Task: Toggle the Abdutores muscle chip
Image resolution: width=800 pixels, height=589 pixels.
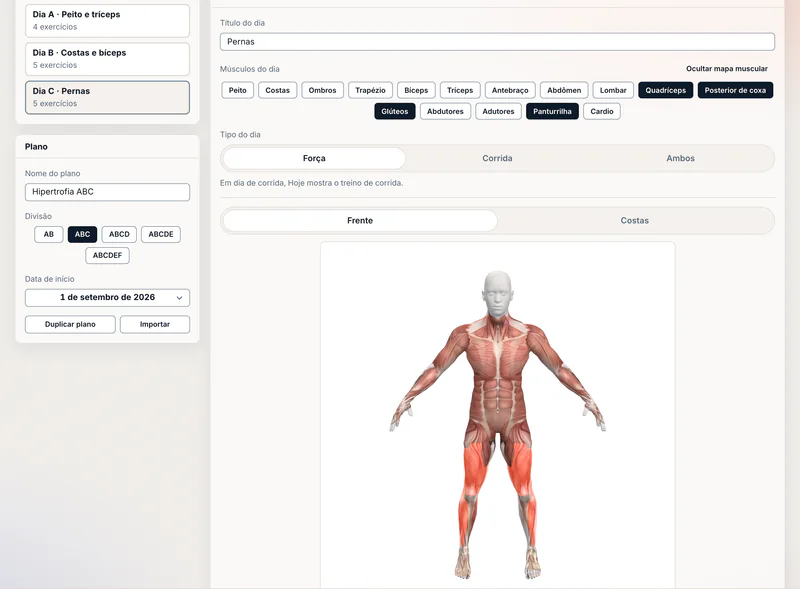Action: (445, 111)
